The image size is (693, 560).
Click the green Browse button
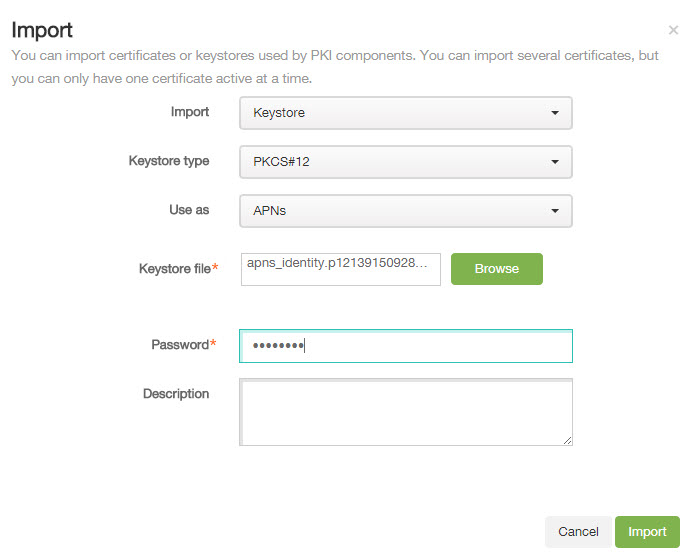tap(497, 269)
